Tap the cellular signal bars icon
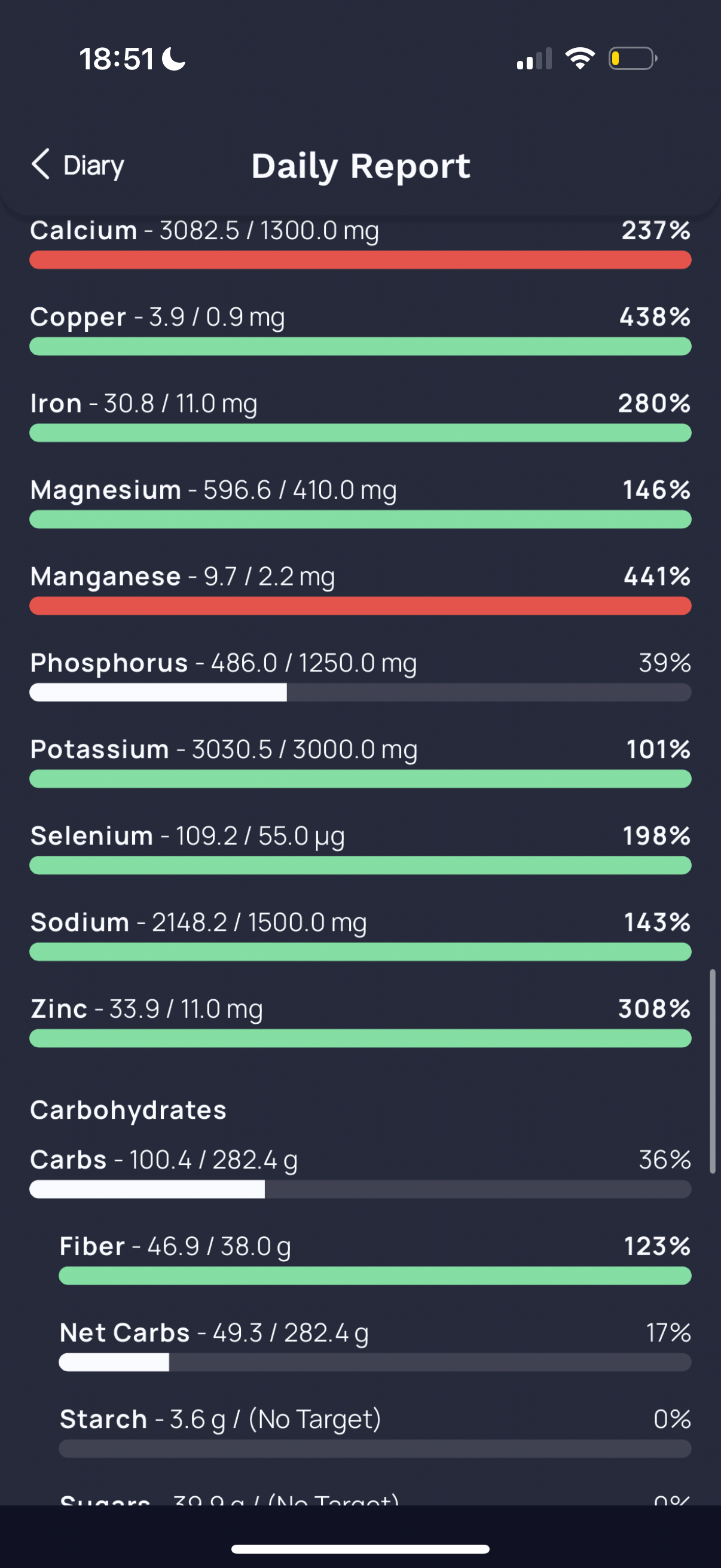This screenshot has height=1568, width=721. coord(534,59)
